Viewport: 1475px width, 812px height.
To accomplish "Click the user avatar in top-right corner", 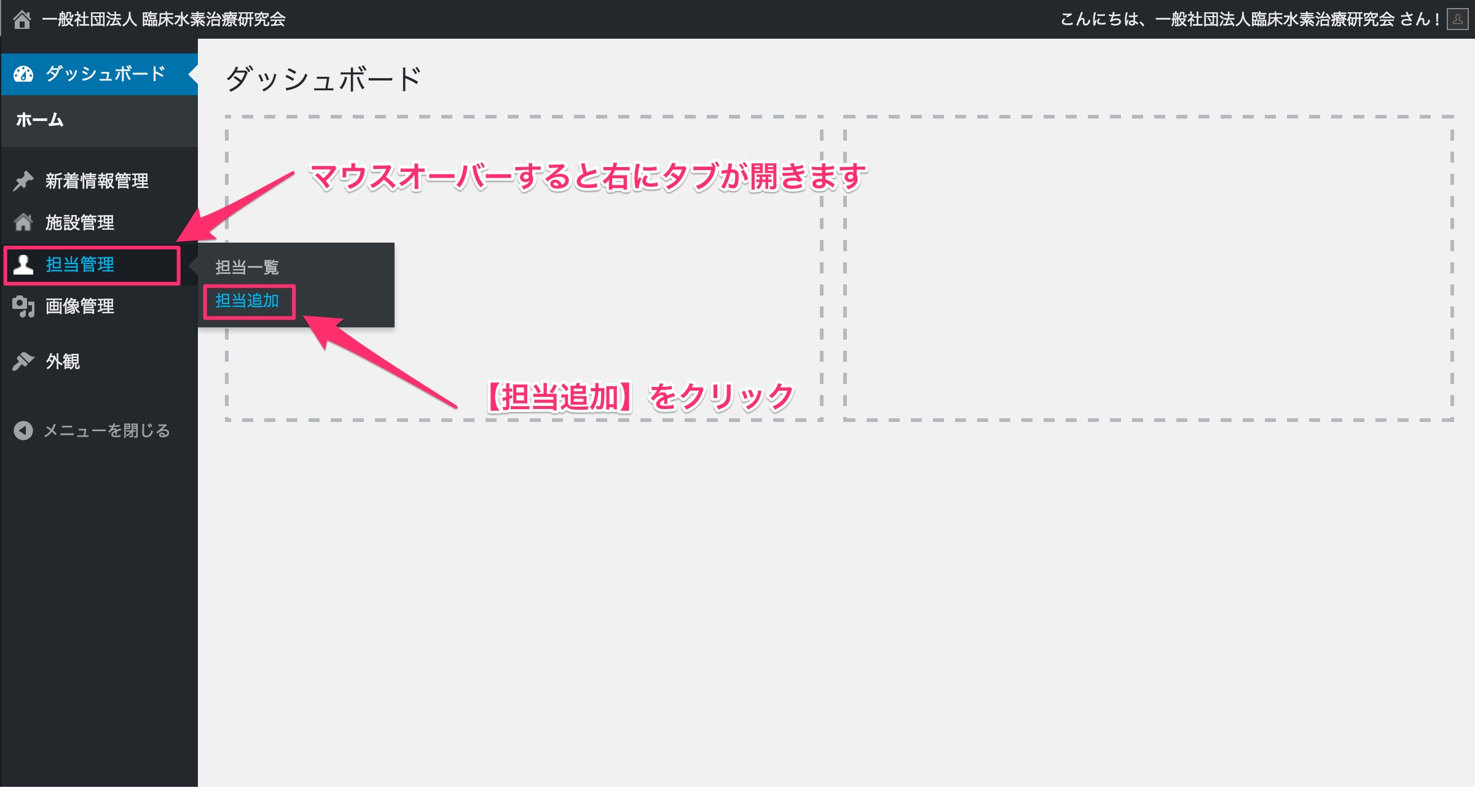I will (1457, 20).
